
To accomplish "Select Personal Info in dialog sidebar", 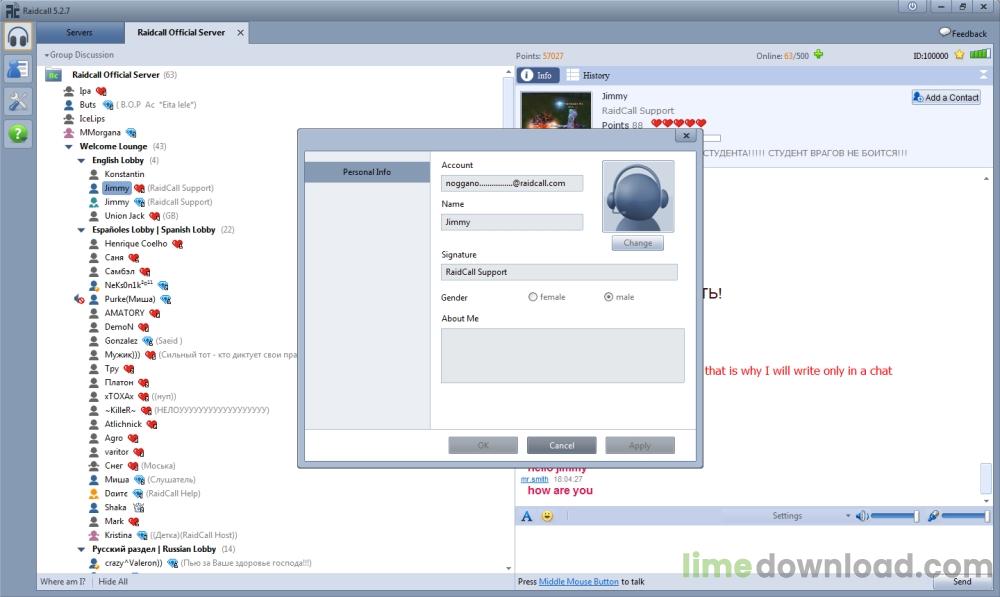I will 367,172.
